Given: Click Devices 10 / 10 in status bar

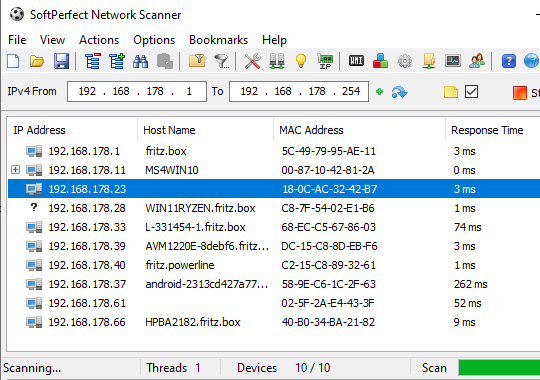Looking at the screenshot, I should pyautogui.click(x=283, y=368).
